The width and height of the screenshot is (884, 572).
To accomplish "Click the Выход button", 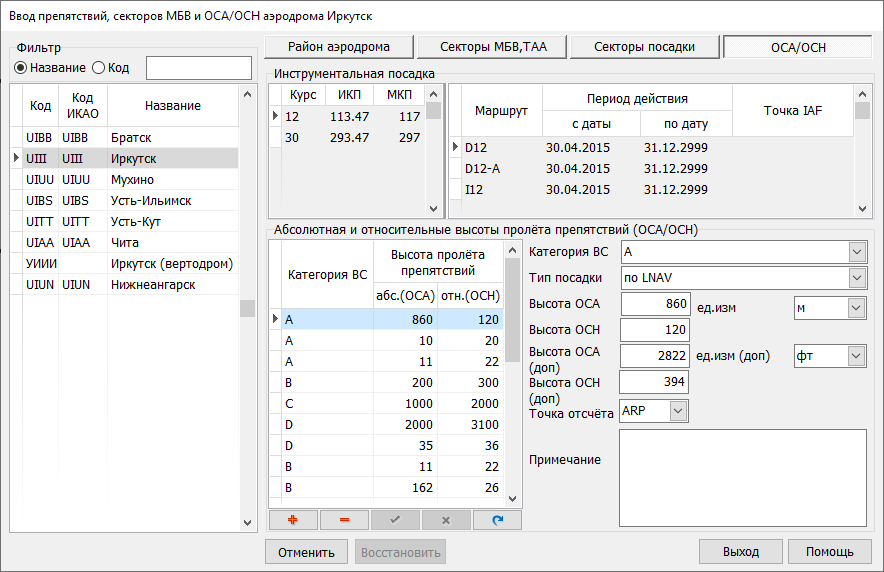I will click(741, 551).
